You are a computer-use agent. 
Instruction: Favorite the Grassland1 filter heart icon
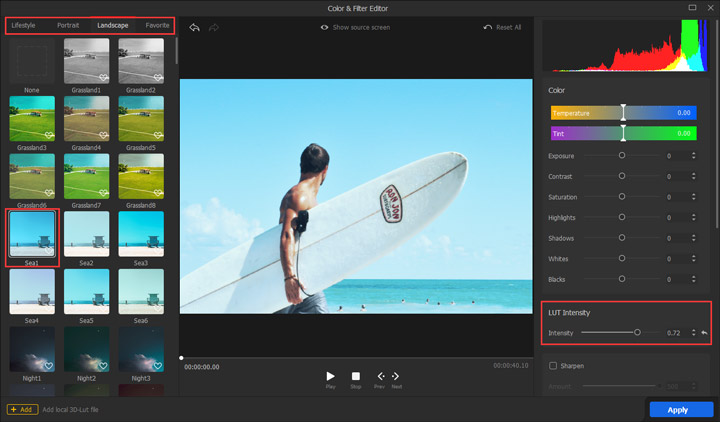coord(103,77)
